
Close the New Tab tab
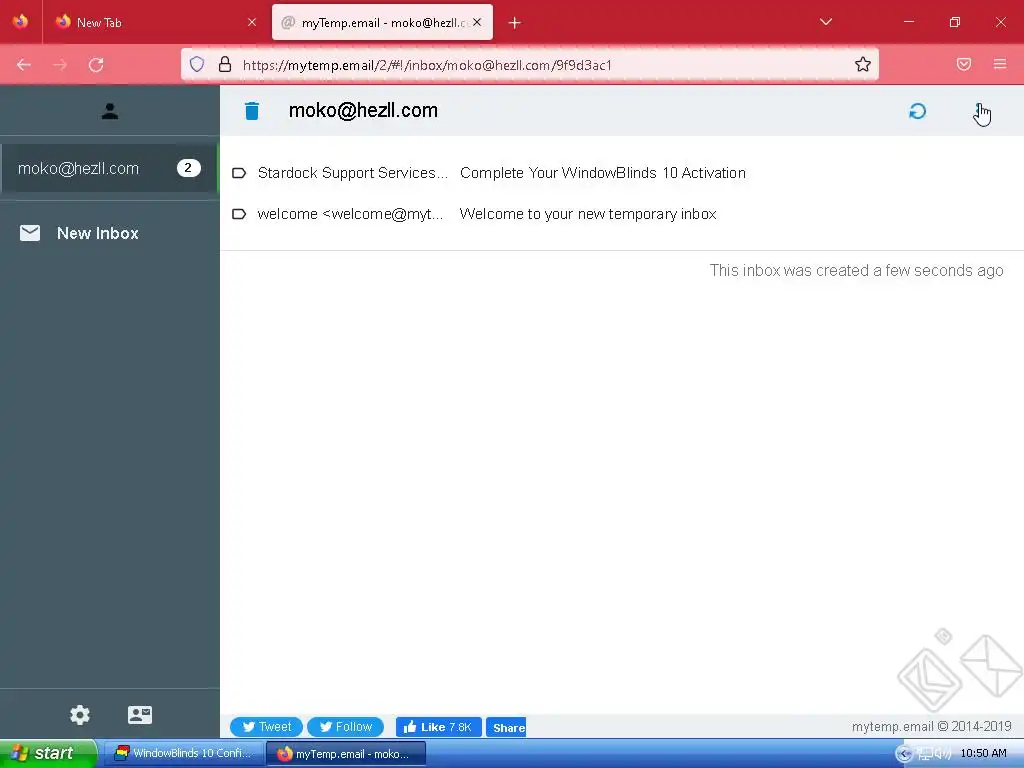click(x=251, y=22)
